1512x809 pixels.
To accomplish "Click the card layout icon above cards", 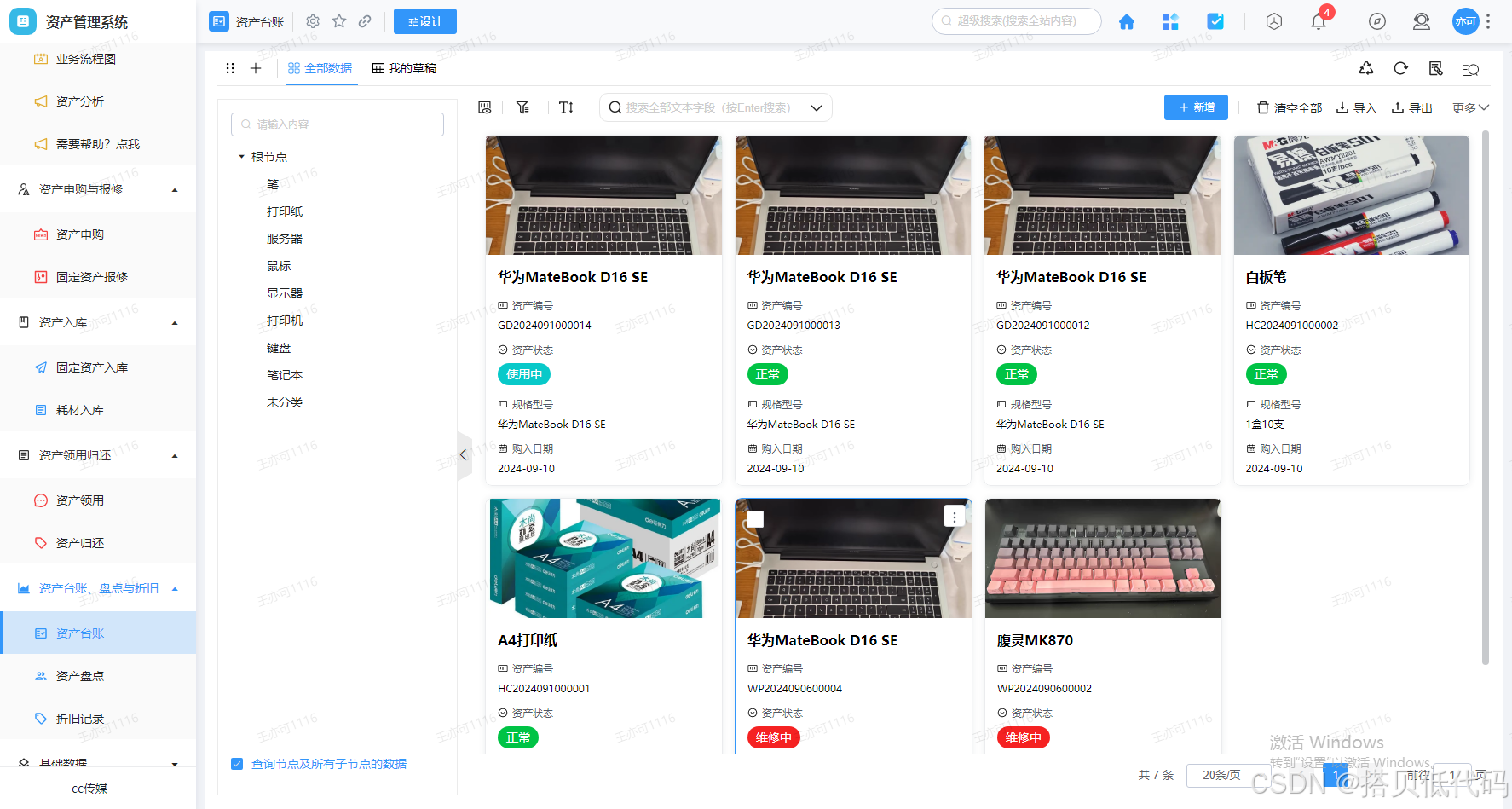I will pyautogui.click(x=485, y=107).
